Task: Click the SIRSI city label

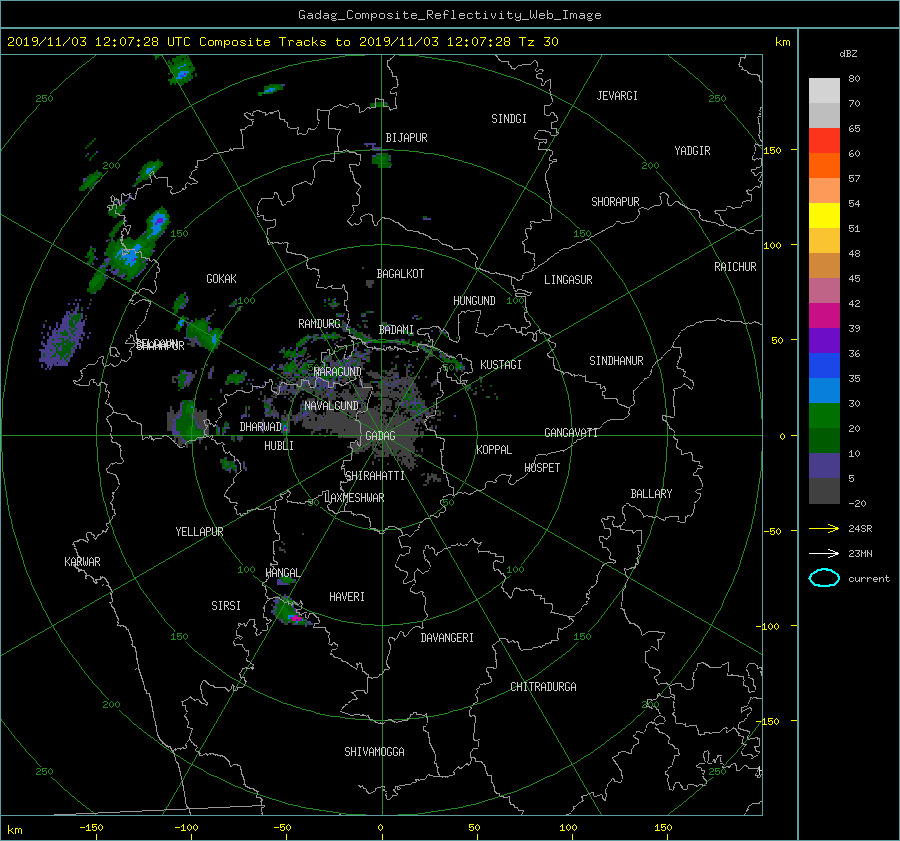Action: (x=226, y=606)
